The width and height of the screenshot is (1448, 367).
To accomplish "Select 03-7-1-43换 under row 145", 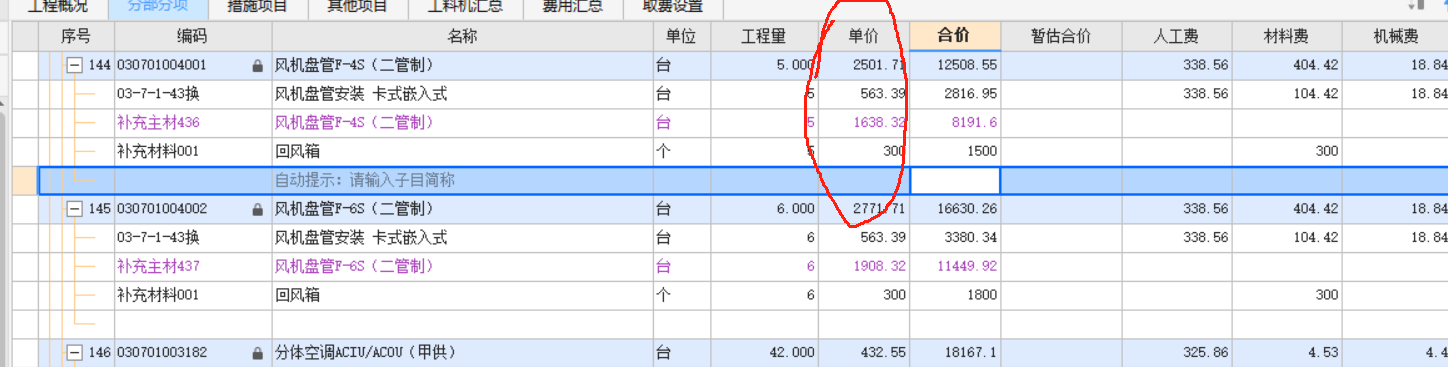I will (158, 238).
